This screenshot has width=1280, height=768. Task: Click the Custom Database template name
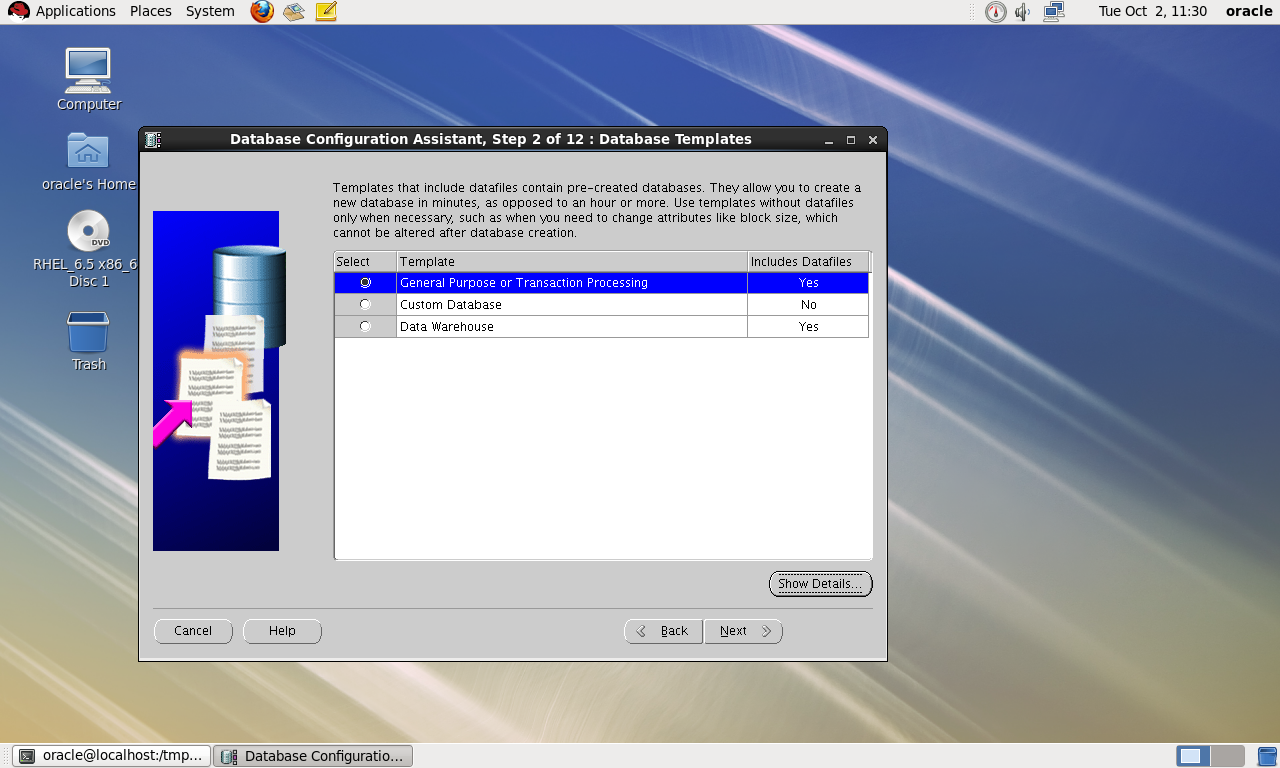451,305
